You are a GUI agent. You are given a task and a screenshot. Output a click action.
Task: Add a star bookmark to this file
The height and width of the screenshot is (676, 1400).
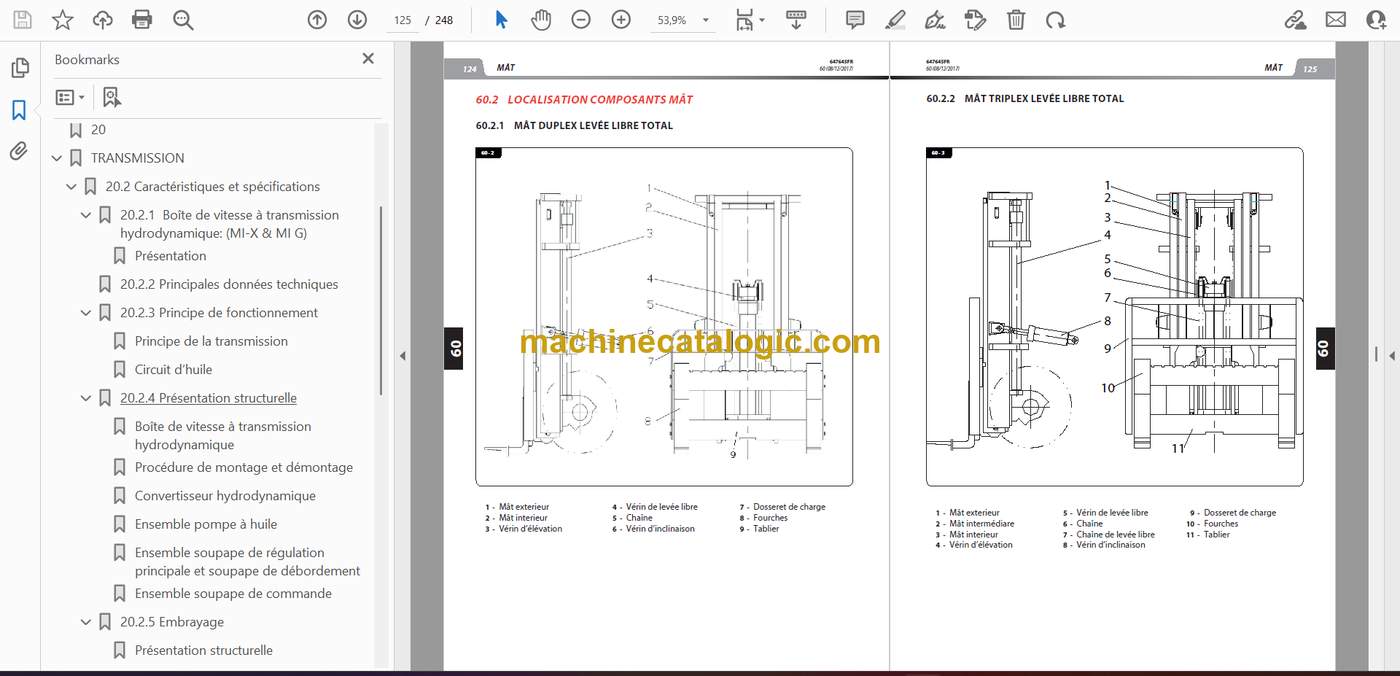[x=62, y=19]
